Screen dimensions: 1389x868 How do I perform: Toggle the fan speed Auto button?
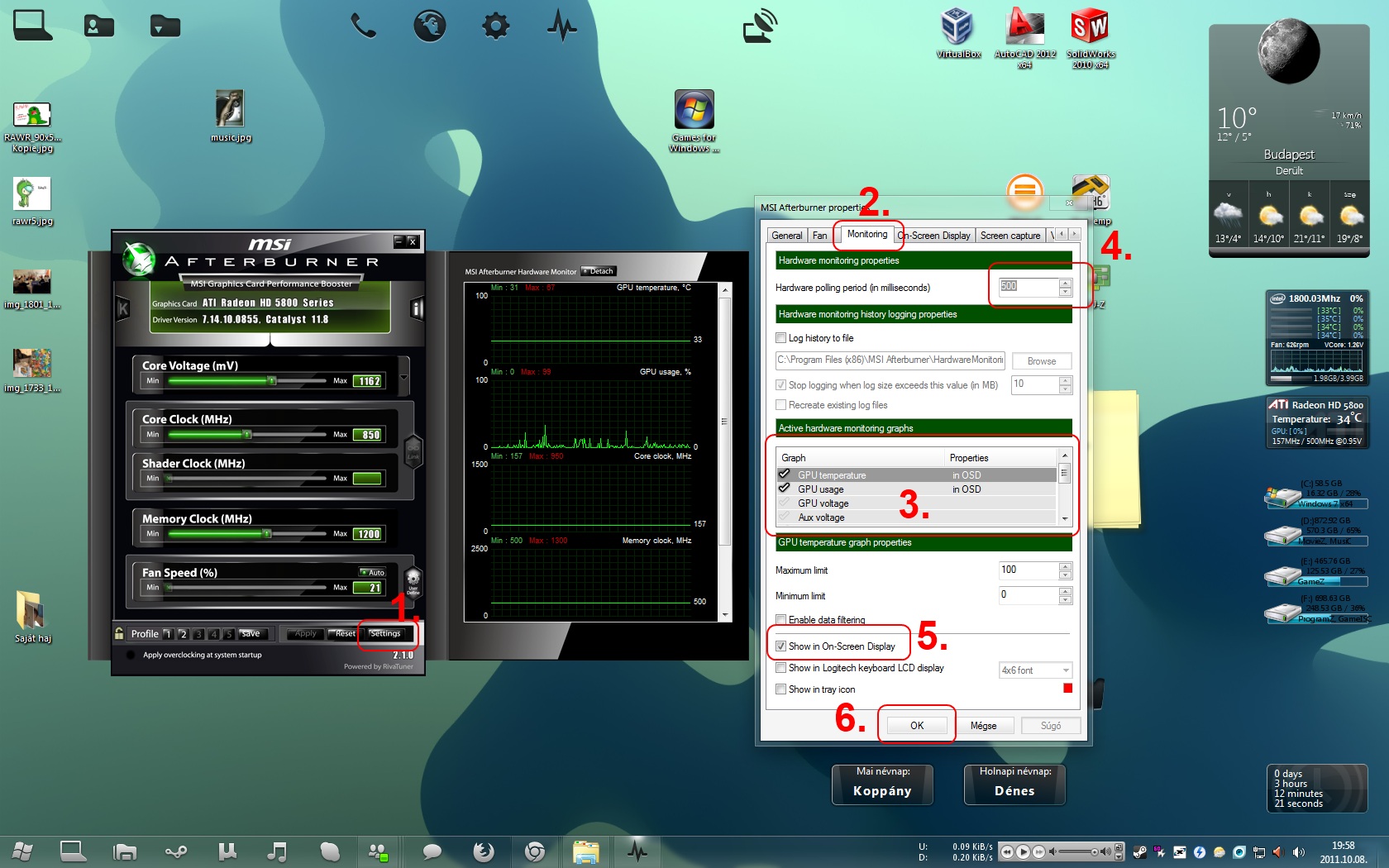pos(372,572)
